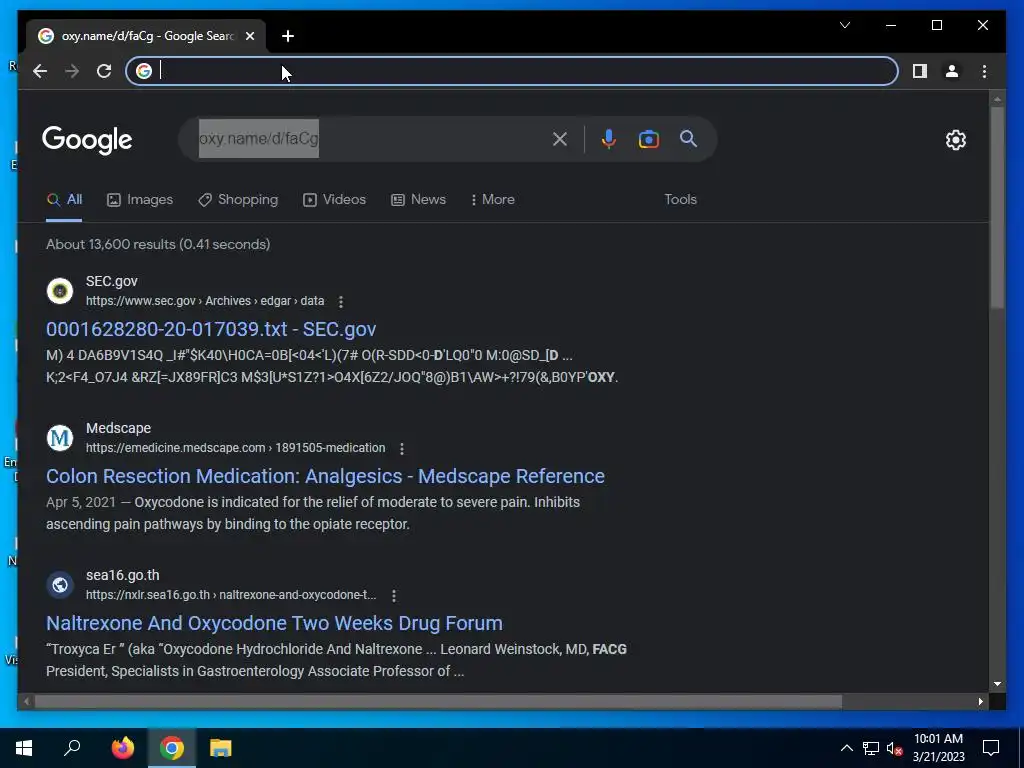Select the All results tab
This screenshot has height=768, width=1024.
click(64, 200)
